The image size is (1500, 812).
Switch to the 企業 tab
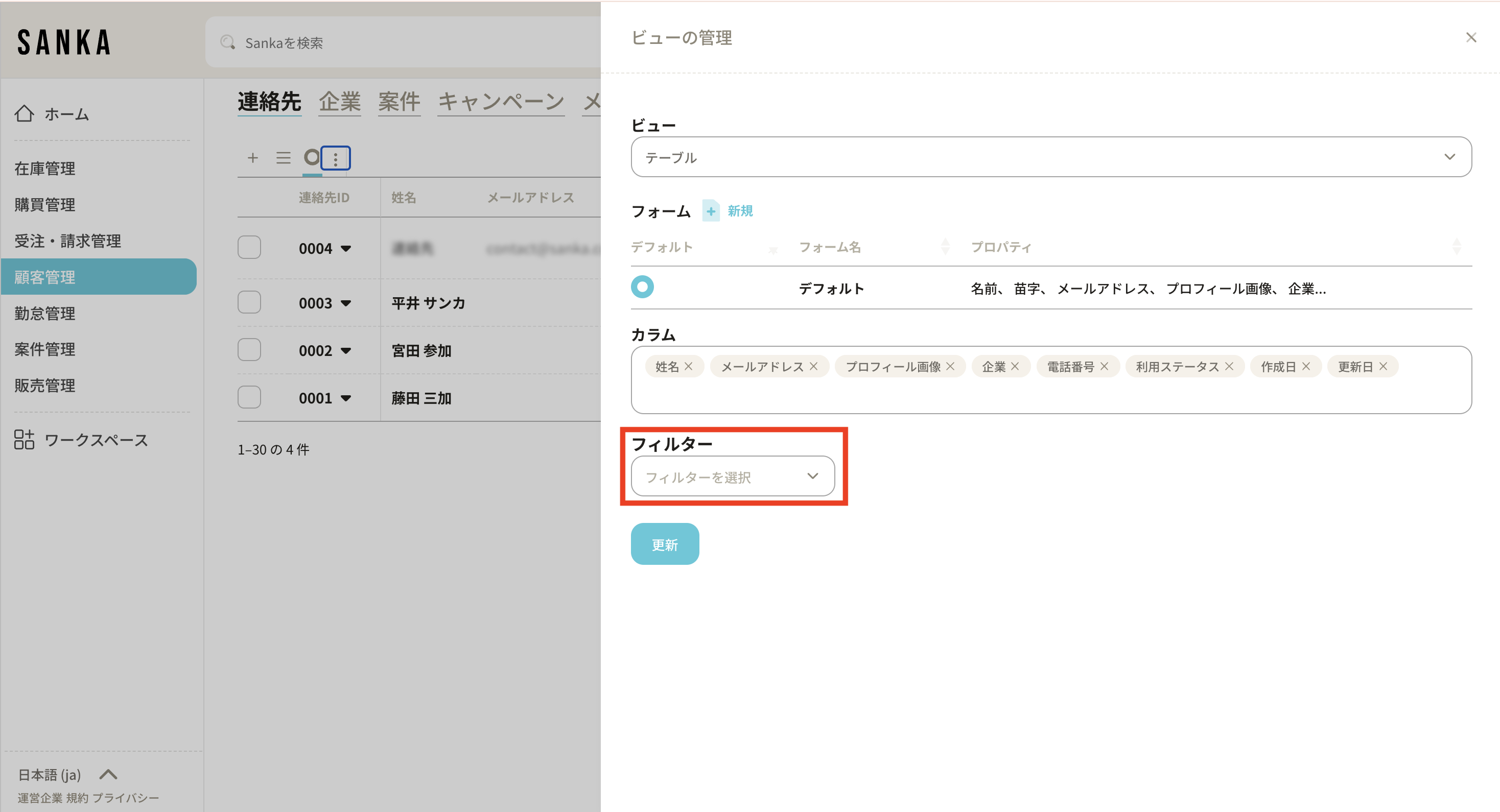(339, 102)
